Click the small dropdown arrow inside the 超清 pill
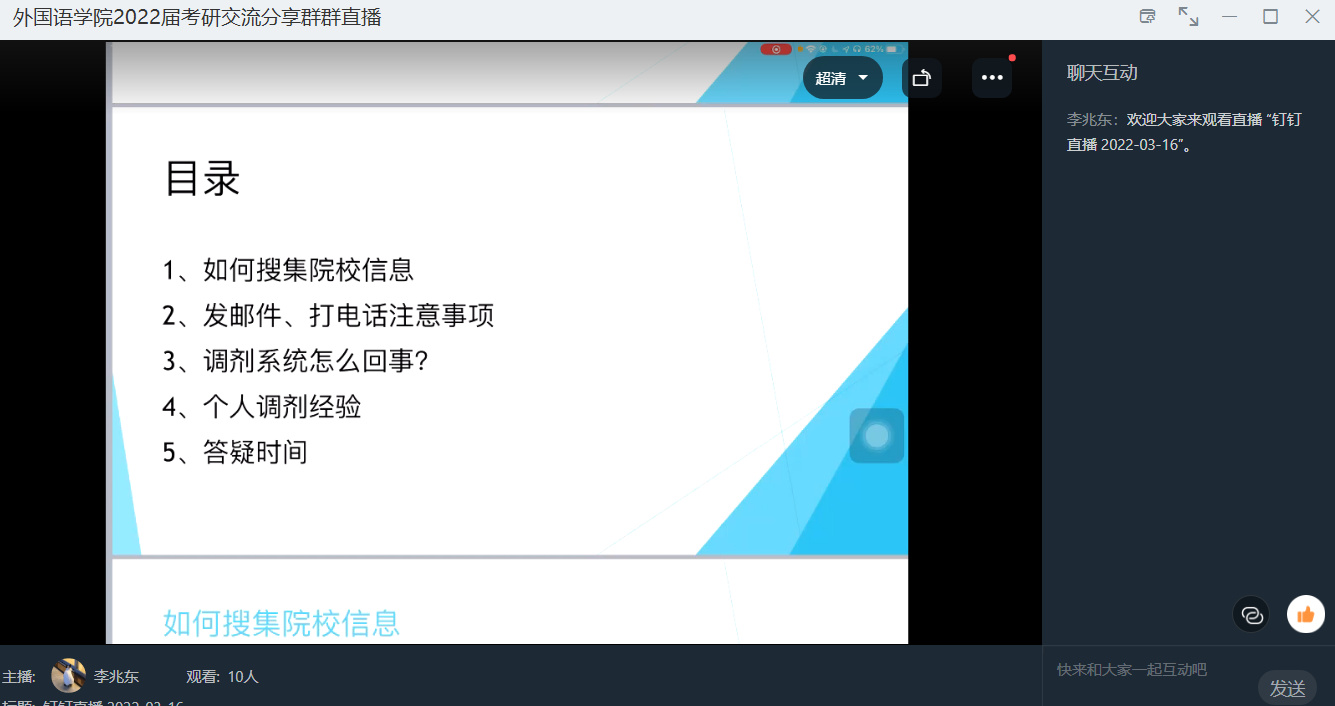The height and width of the screenshot is (706, 1335). point(863,78)
